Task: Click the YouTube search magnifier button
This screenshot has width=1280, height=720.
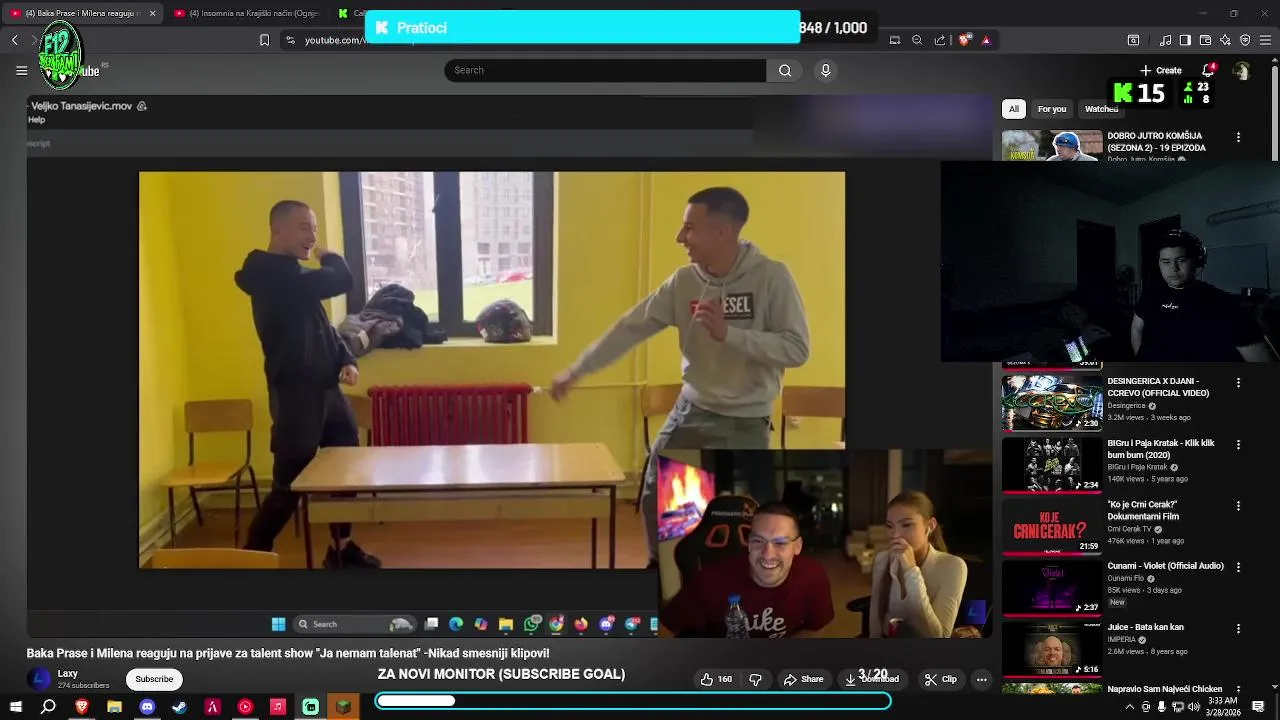Action: [785, 70]
